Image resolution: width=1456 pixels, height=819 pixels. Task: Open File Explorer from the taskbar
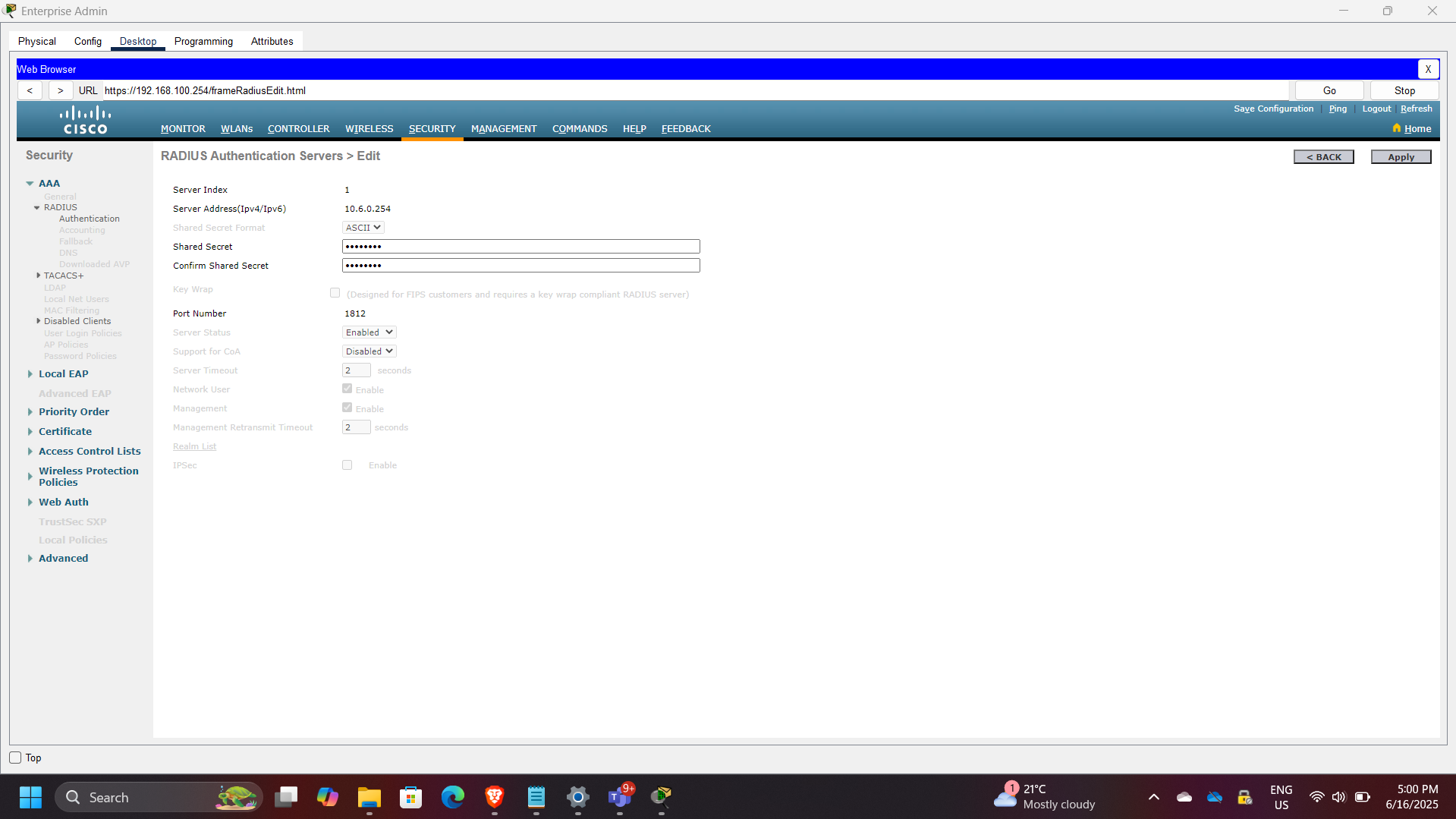click(369, 797)
